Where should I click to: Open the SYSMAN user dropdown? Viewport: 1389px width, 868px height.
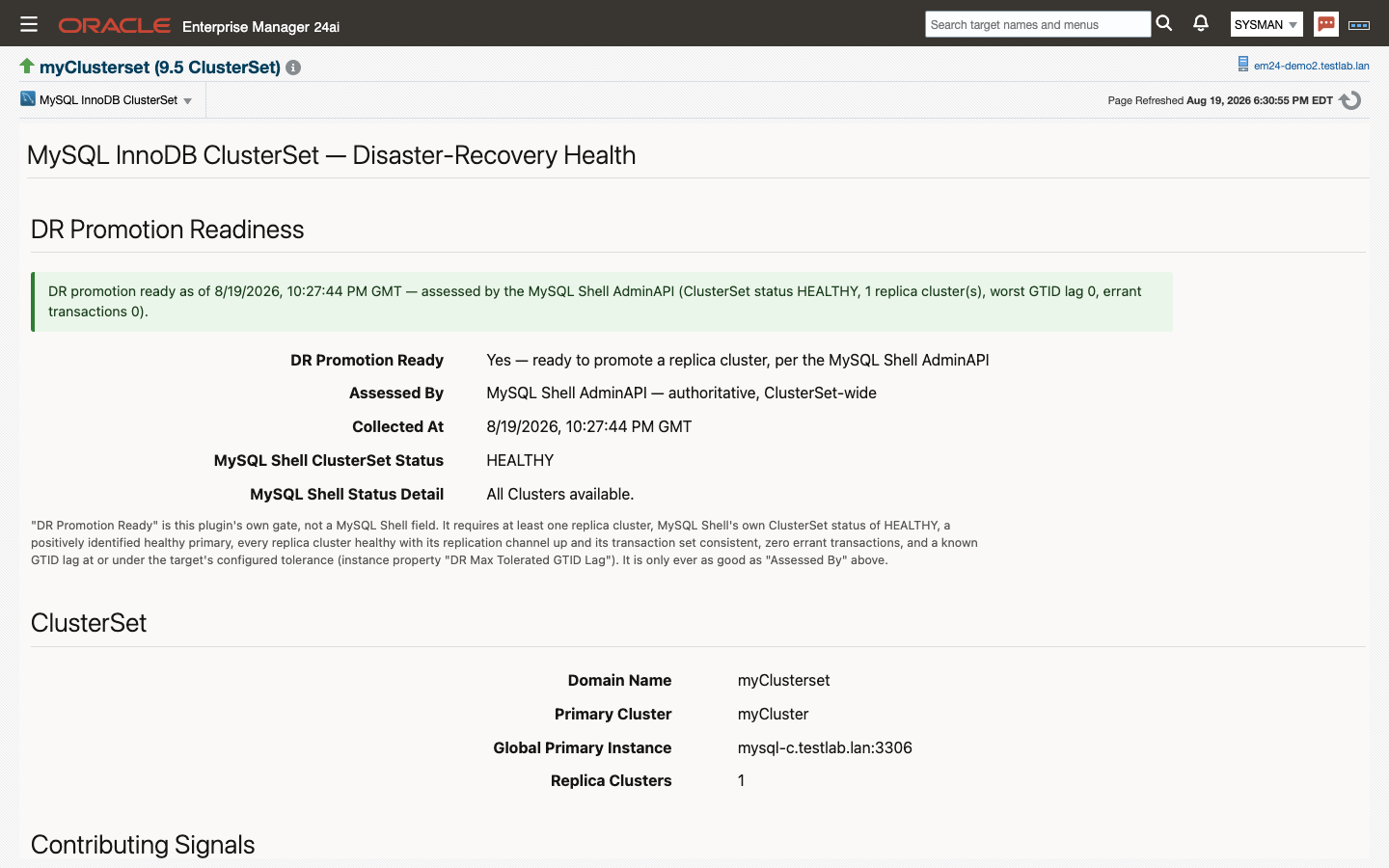click(x=1266, y=24)
